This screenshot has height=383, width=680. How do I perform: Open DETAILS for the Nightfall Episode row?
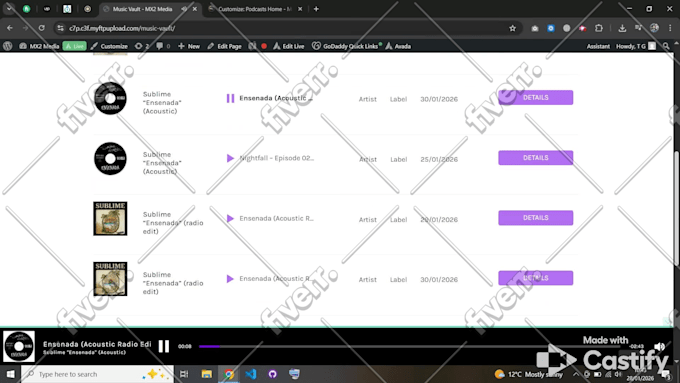point(536,158)
